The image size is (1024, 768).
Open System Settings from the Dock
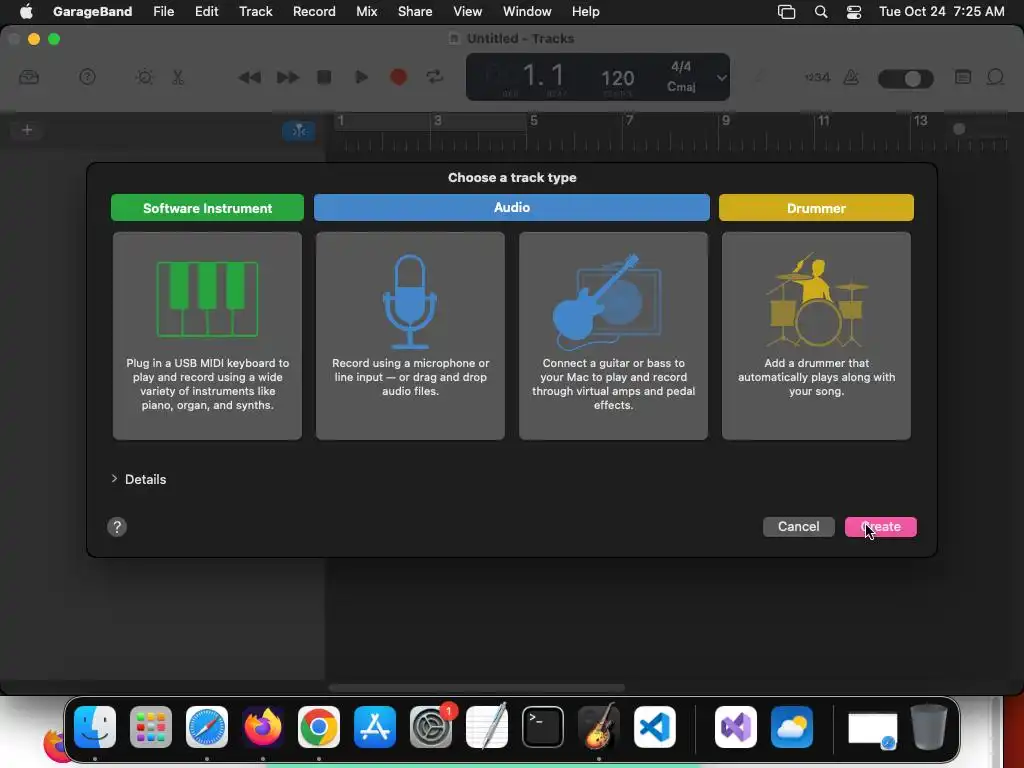coord(431,727)
